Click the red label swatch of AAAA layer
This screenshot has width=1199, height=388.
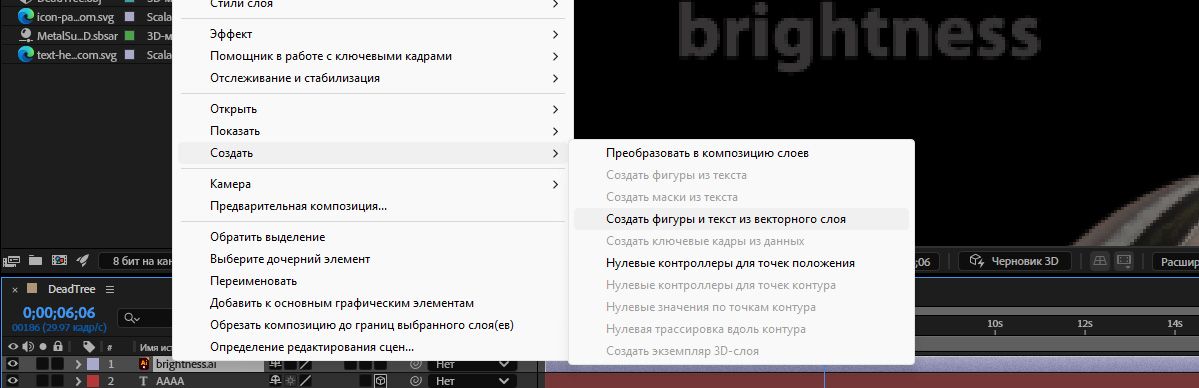[x=93, y=380]
